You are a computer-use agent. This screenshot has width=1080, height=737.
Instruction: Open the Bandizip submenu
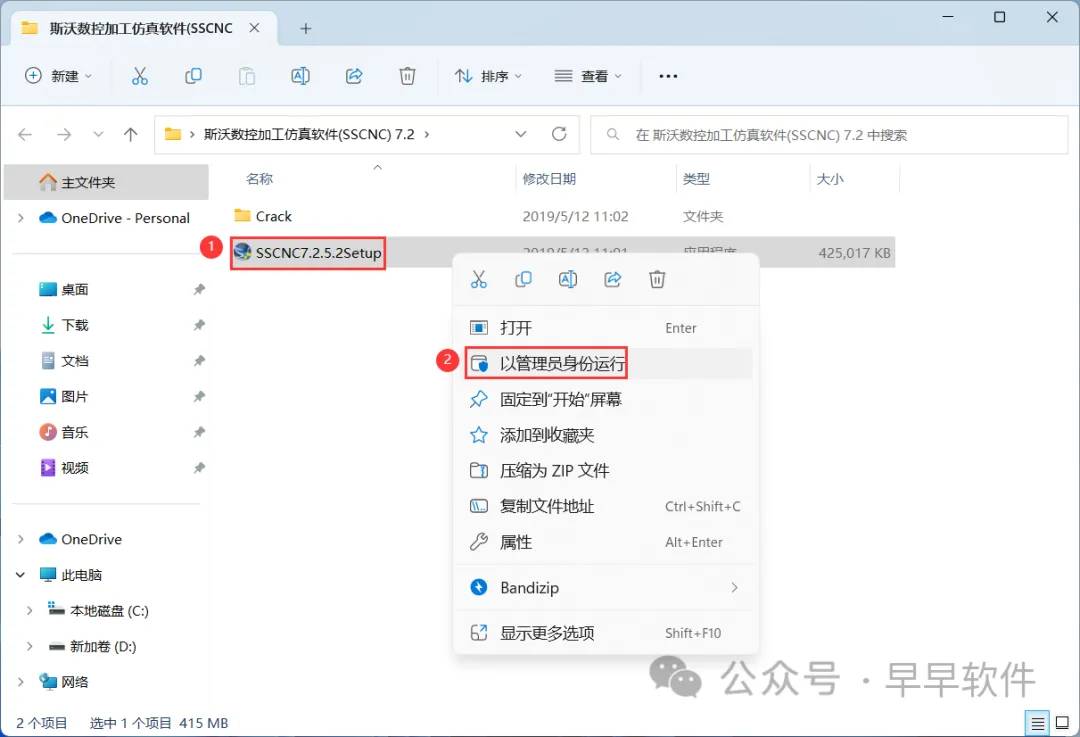pyautogui.click(x=605, y=588)
